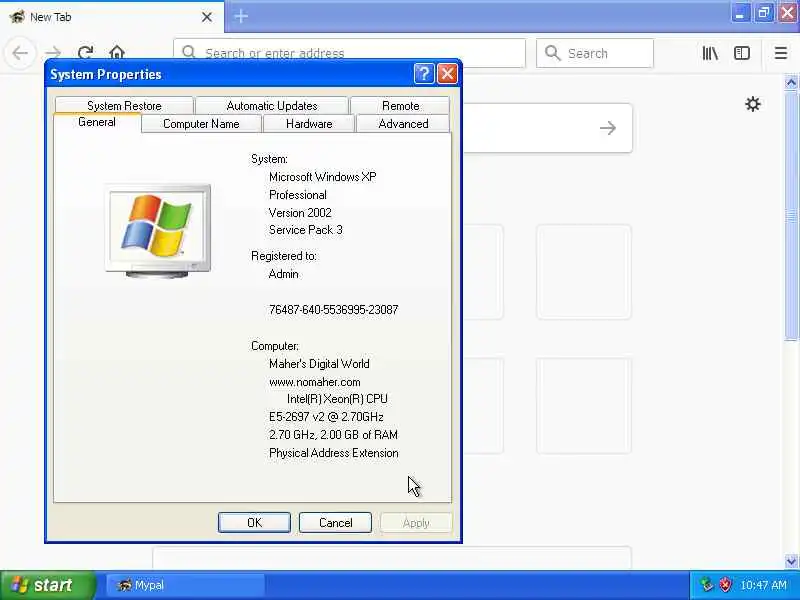Image resolution: width=800 pixels, height=600 pixels.
Task: Open the Windows start menu
Action: (x=47, y=585)
